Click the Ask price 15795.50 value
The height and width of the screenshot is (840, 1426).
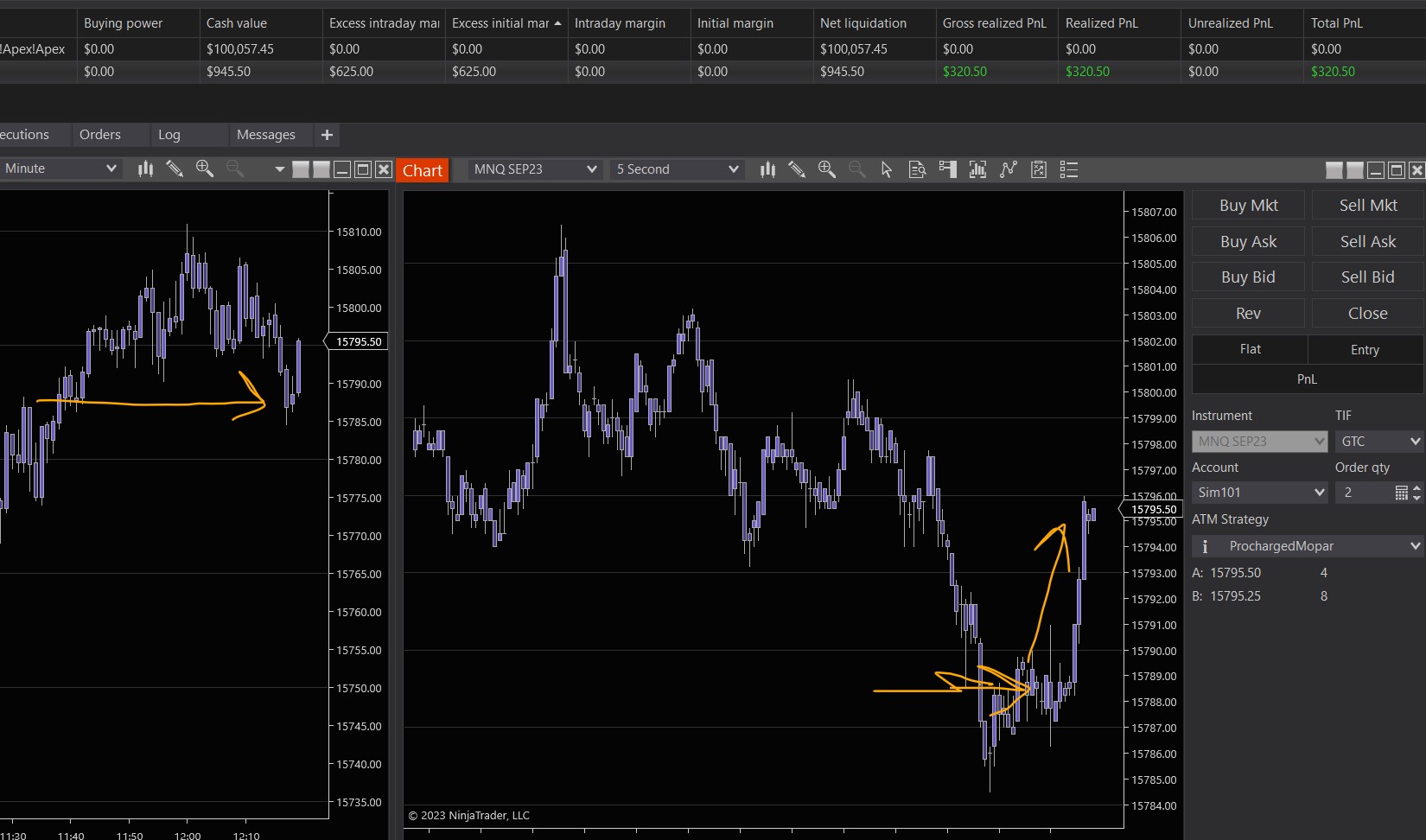coord(1235,573)
